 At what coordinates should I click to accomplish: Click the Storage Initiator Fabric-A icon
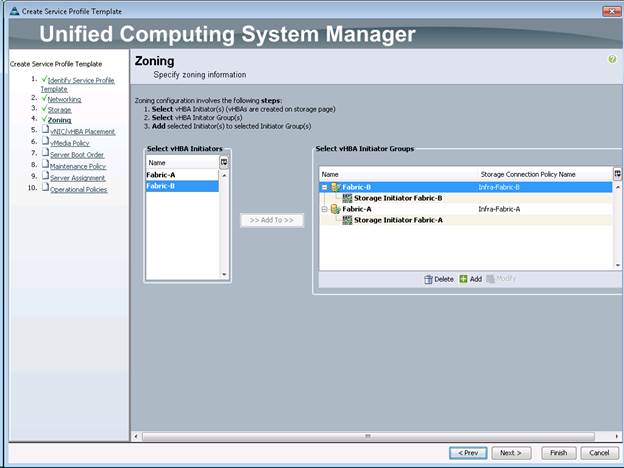347,220
